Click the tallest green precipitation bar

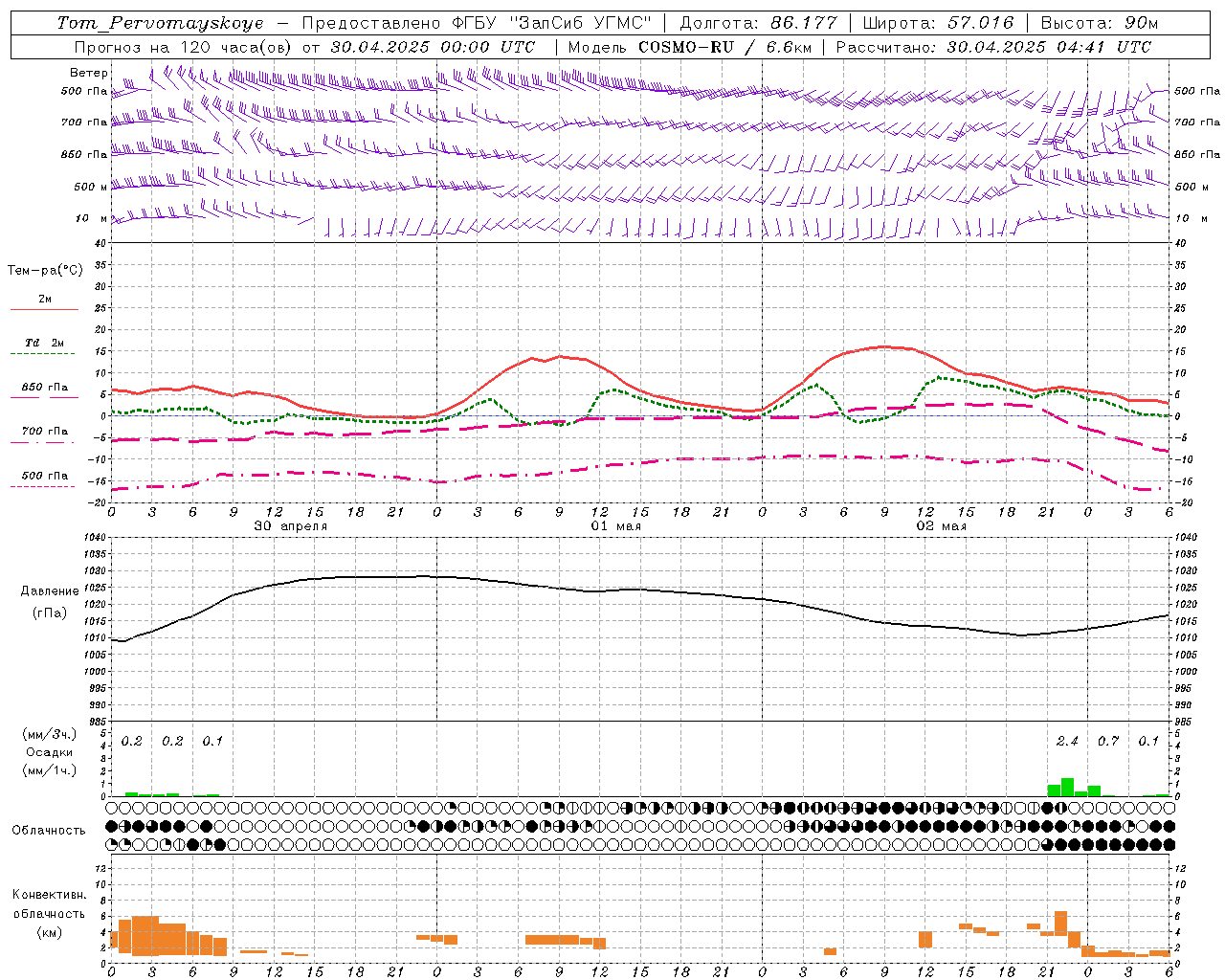(1067, 788)
